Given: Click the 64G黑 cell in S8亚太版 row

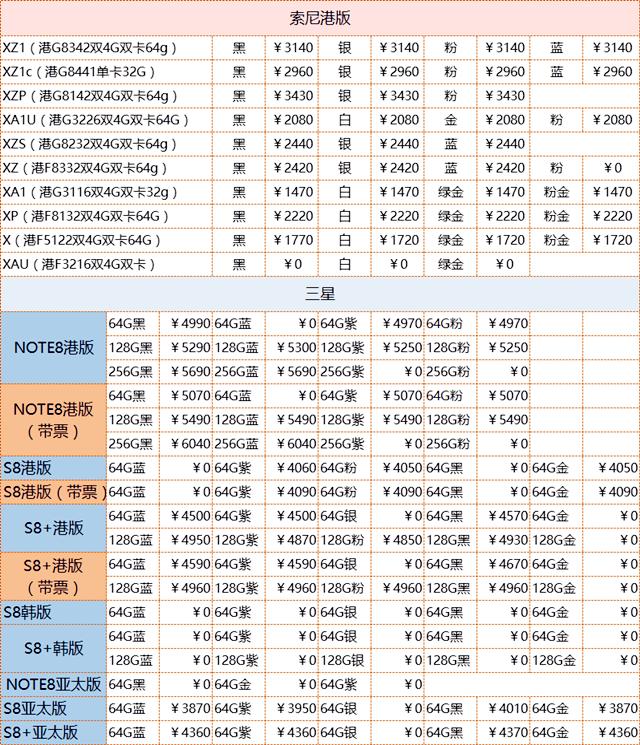Looking at the screenshot, I should 450,708.
